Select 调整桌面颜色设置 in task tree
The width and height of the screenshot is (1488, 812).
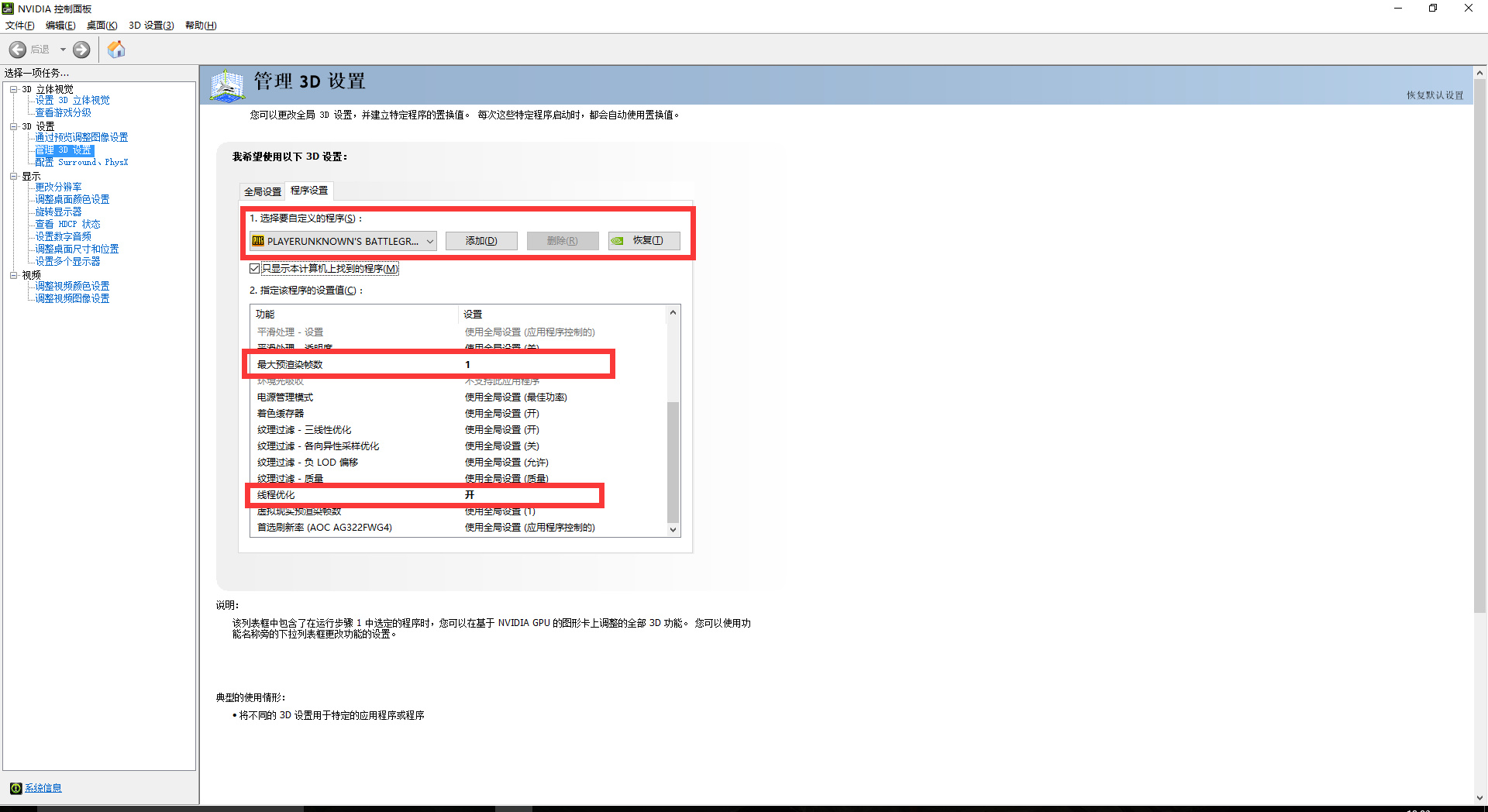(73, 200)
